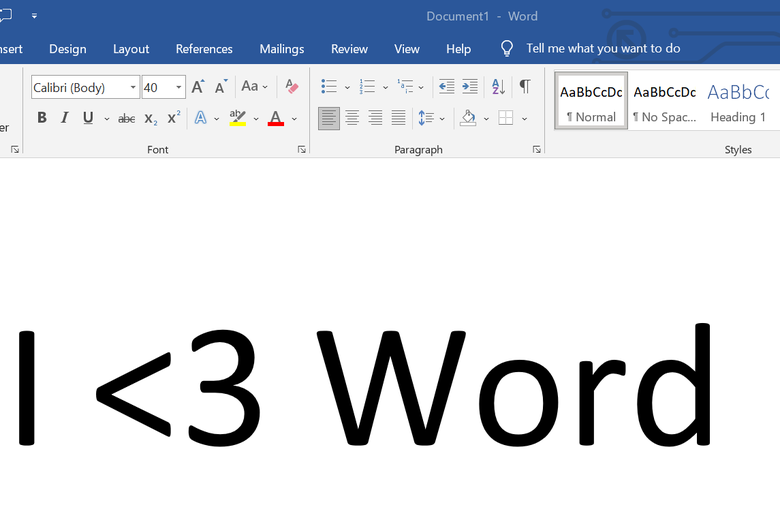
Task: Apply red font color
Action: [276, 118]
